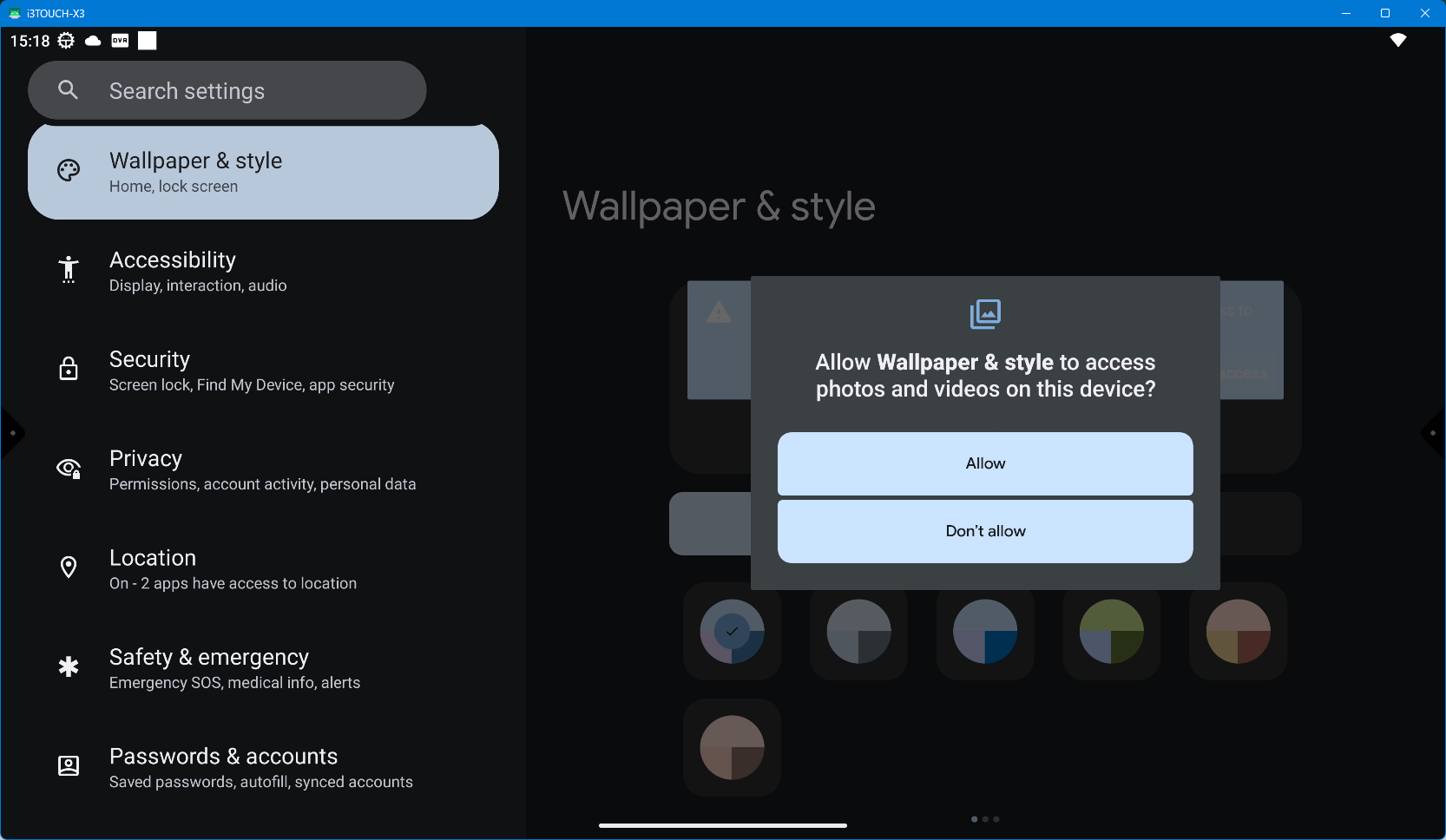
Task: Click the search magnifier icon
Action: coord(68,89)
